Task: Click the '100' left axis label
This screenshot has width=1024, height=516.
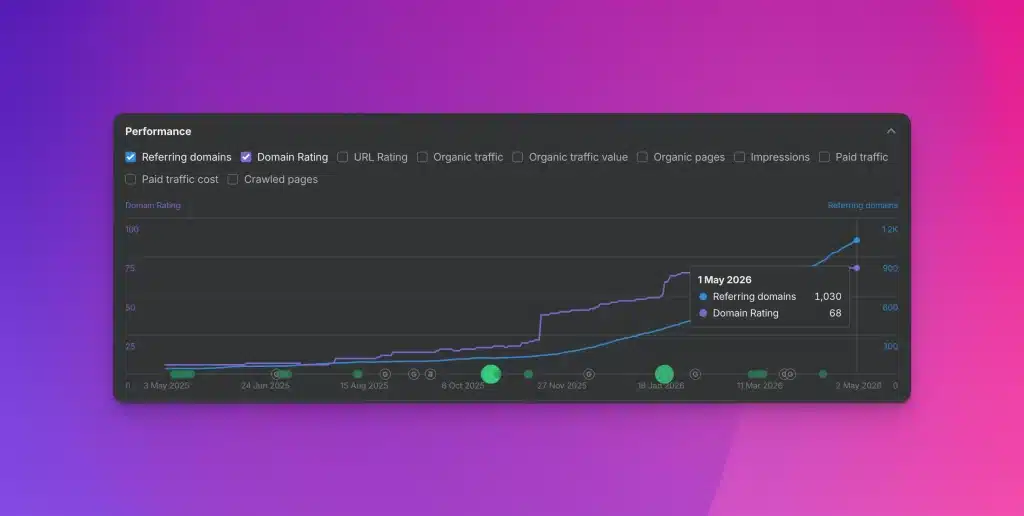Action: [x=132, y=229]
